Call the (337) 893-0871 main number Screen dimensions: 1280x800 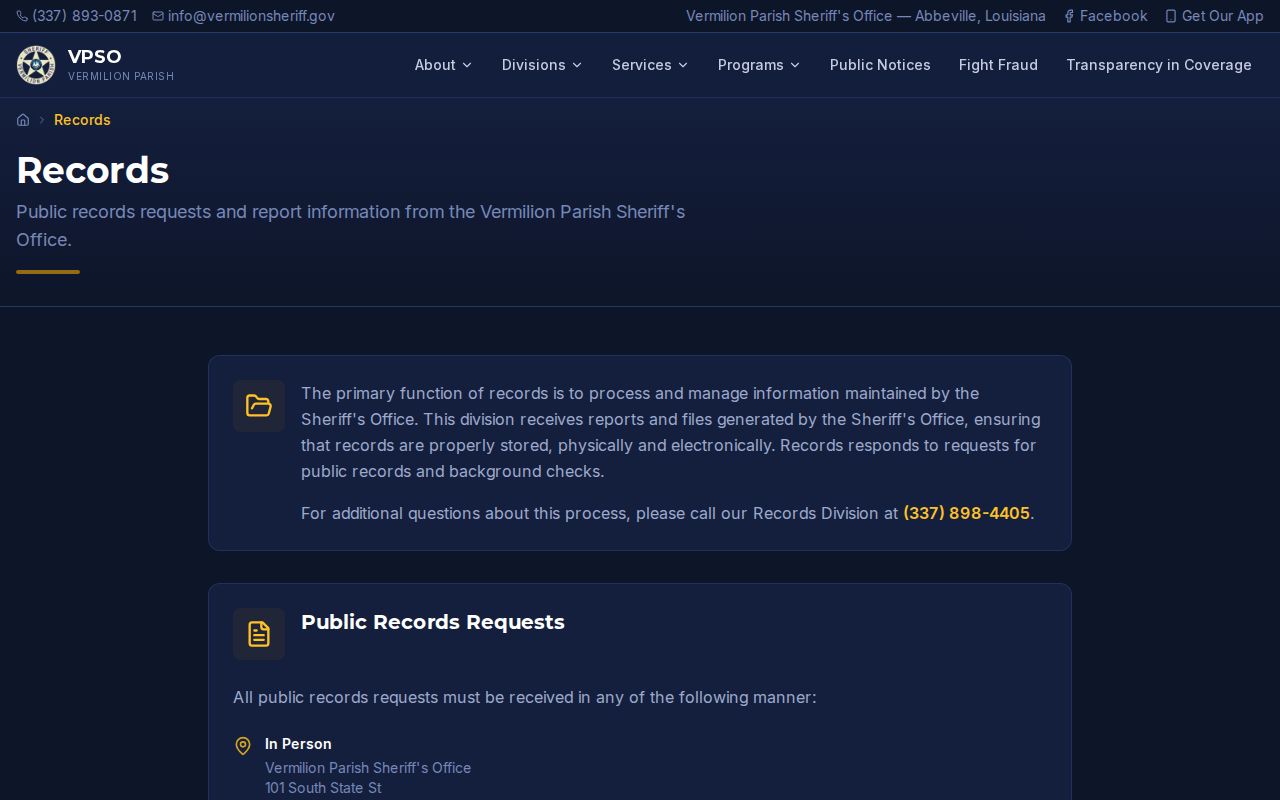click(77, 16)
